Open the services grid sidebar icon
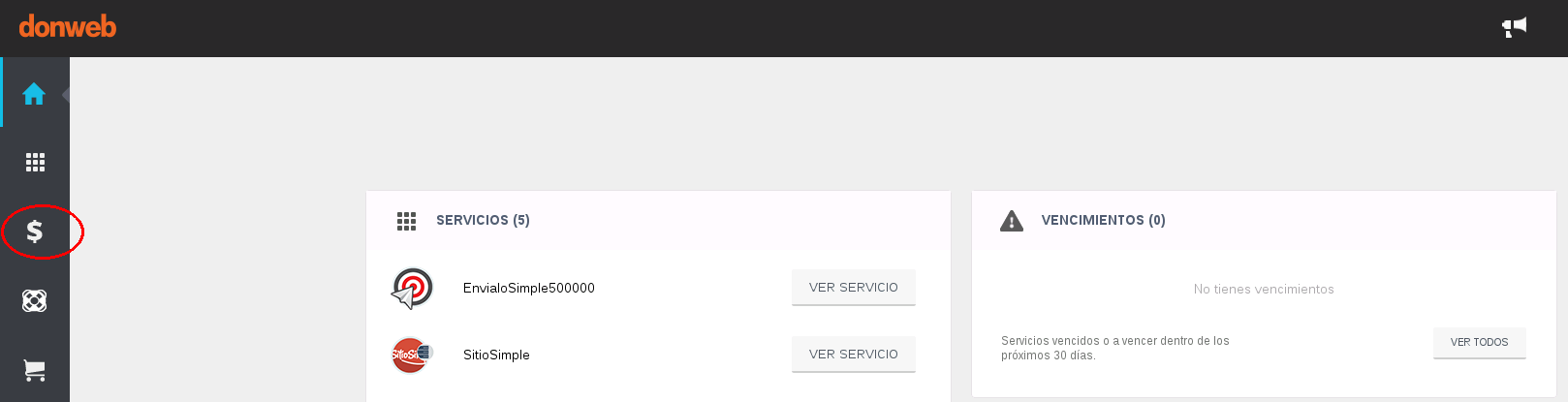Viewport: 1568px width, 402px height. [x=35, y=162]
